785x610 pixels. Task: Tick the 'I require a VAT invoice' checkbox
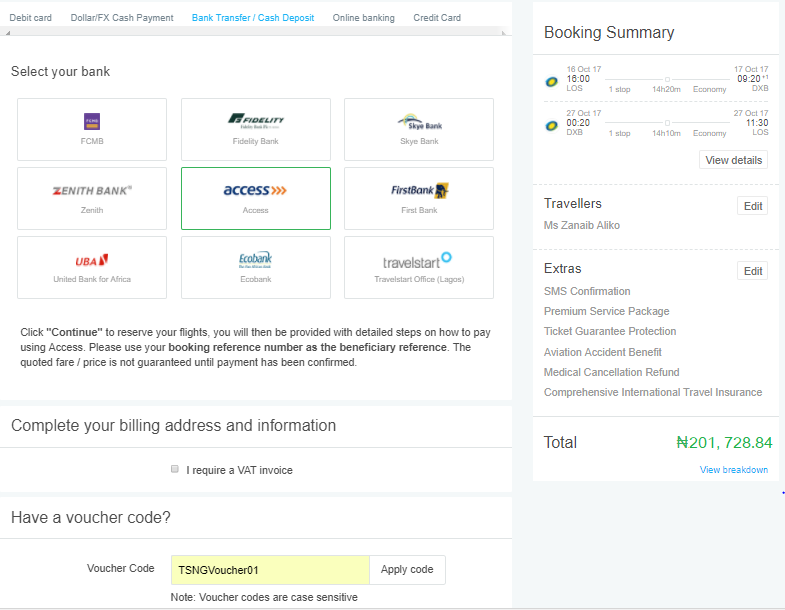click(x=175, y=469)
